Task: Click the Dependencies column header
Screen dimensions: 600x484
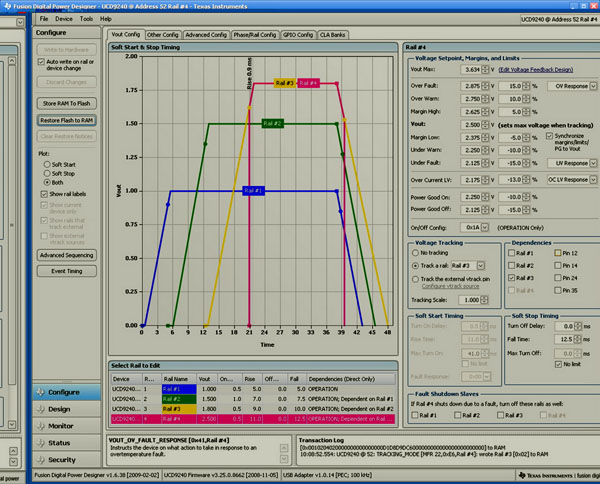Action: click(x=351, y=379)
